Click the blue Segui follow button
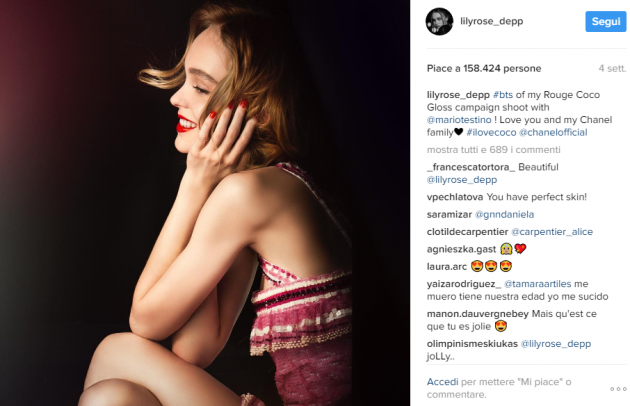This screenshot has height=406, width=630. tap(605, 21)
